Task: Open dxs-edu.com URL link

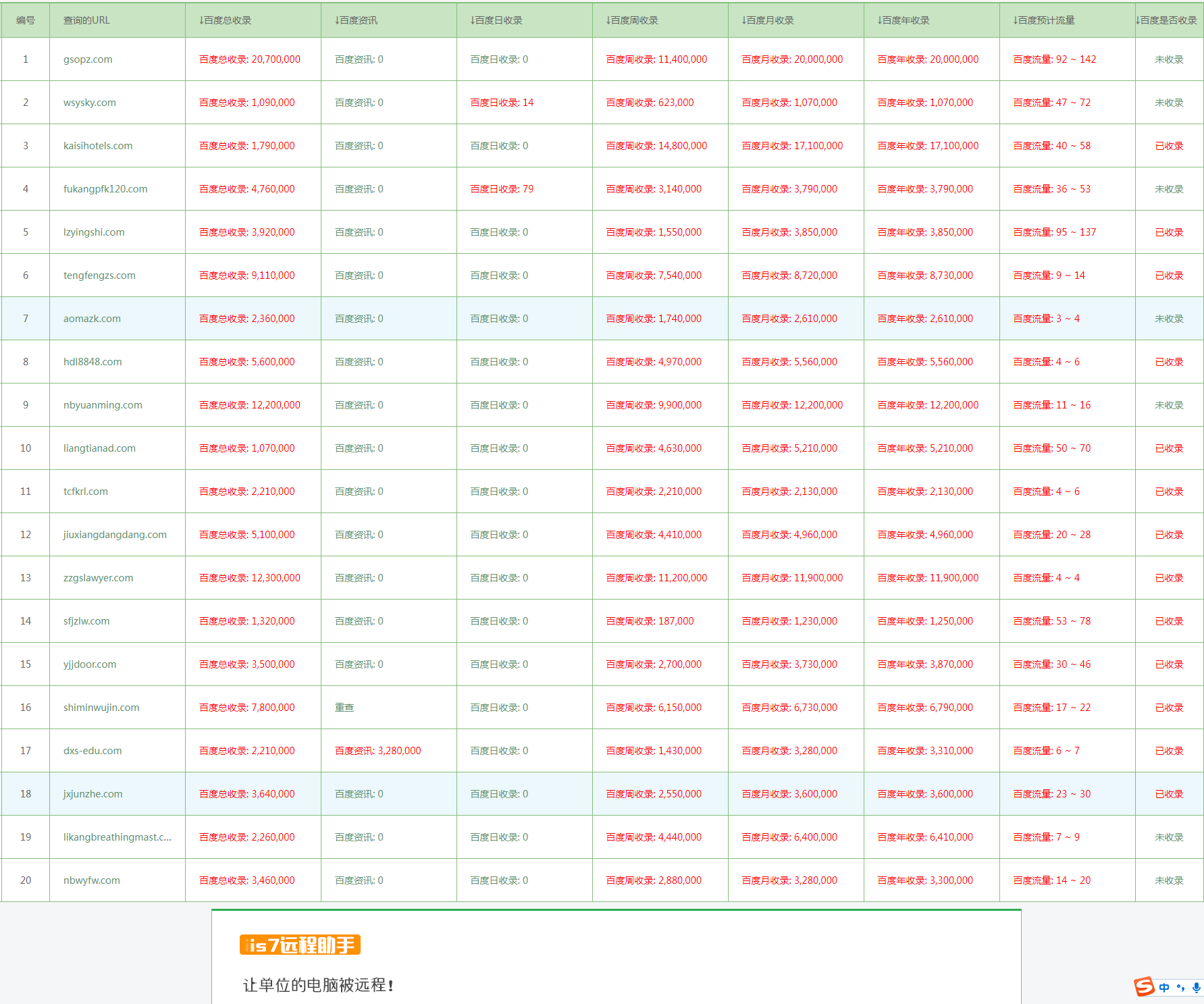Action: pyautogui.click(x=93, y=751)
